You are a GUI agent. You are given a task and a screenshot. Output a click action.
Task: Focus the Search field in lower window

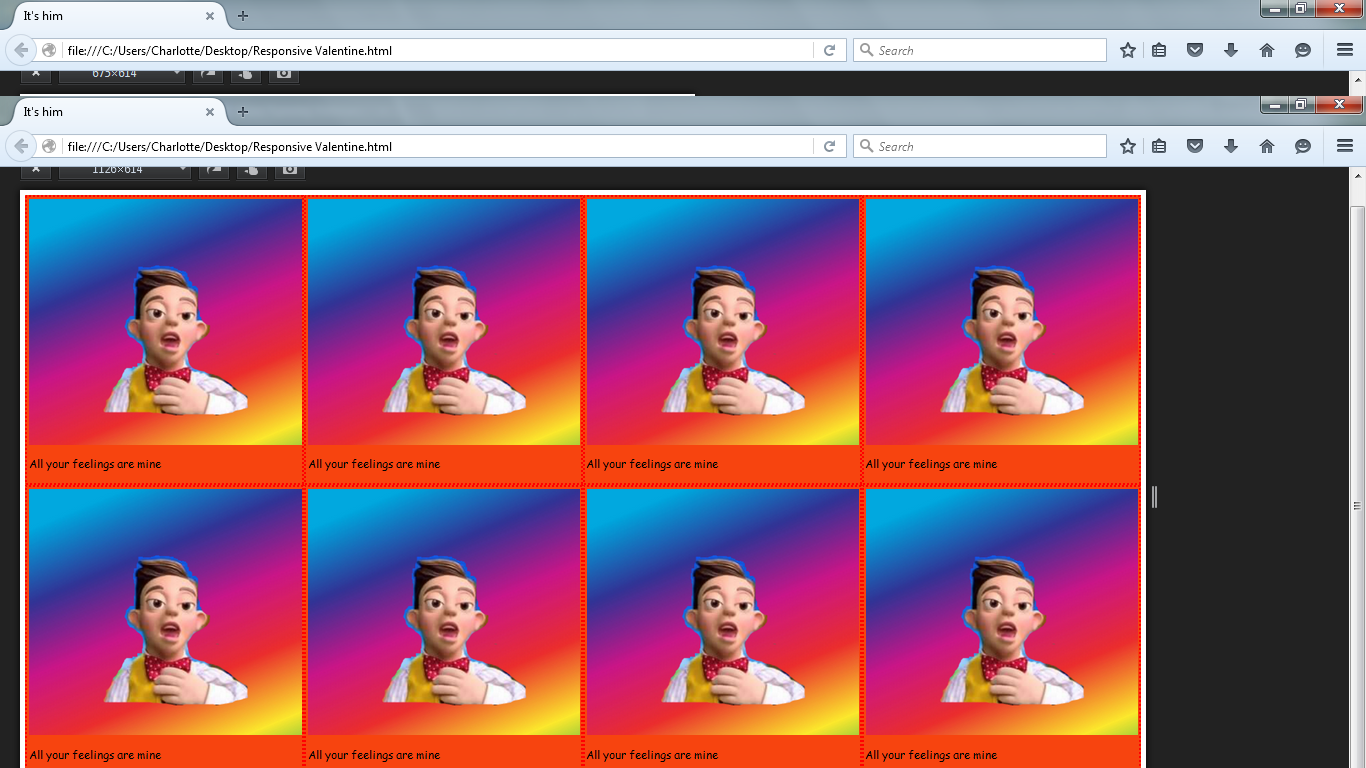(980, 146)
